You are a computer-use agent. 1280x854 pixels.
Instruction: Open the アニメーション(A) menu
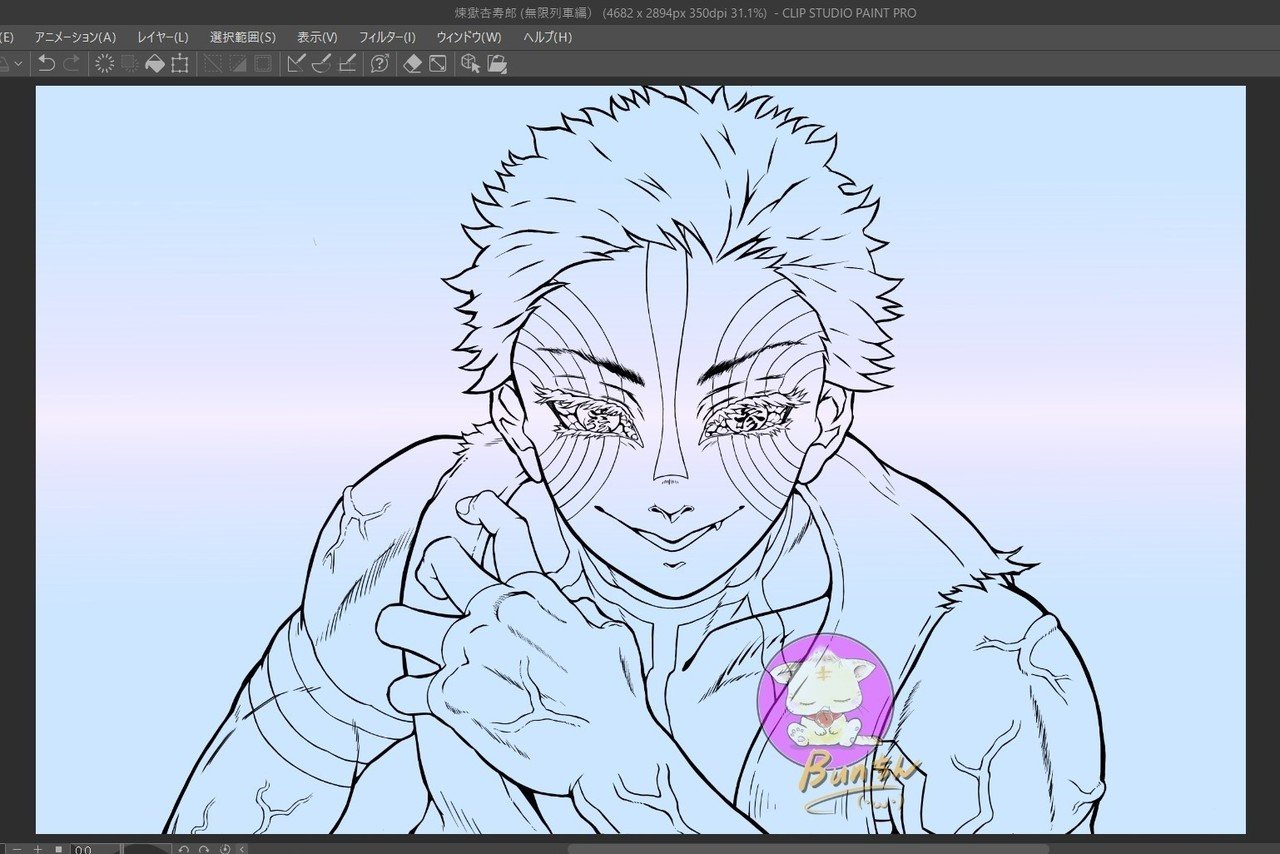(x=75, y=38)
